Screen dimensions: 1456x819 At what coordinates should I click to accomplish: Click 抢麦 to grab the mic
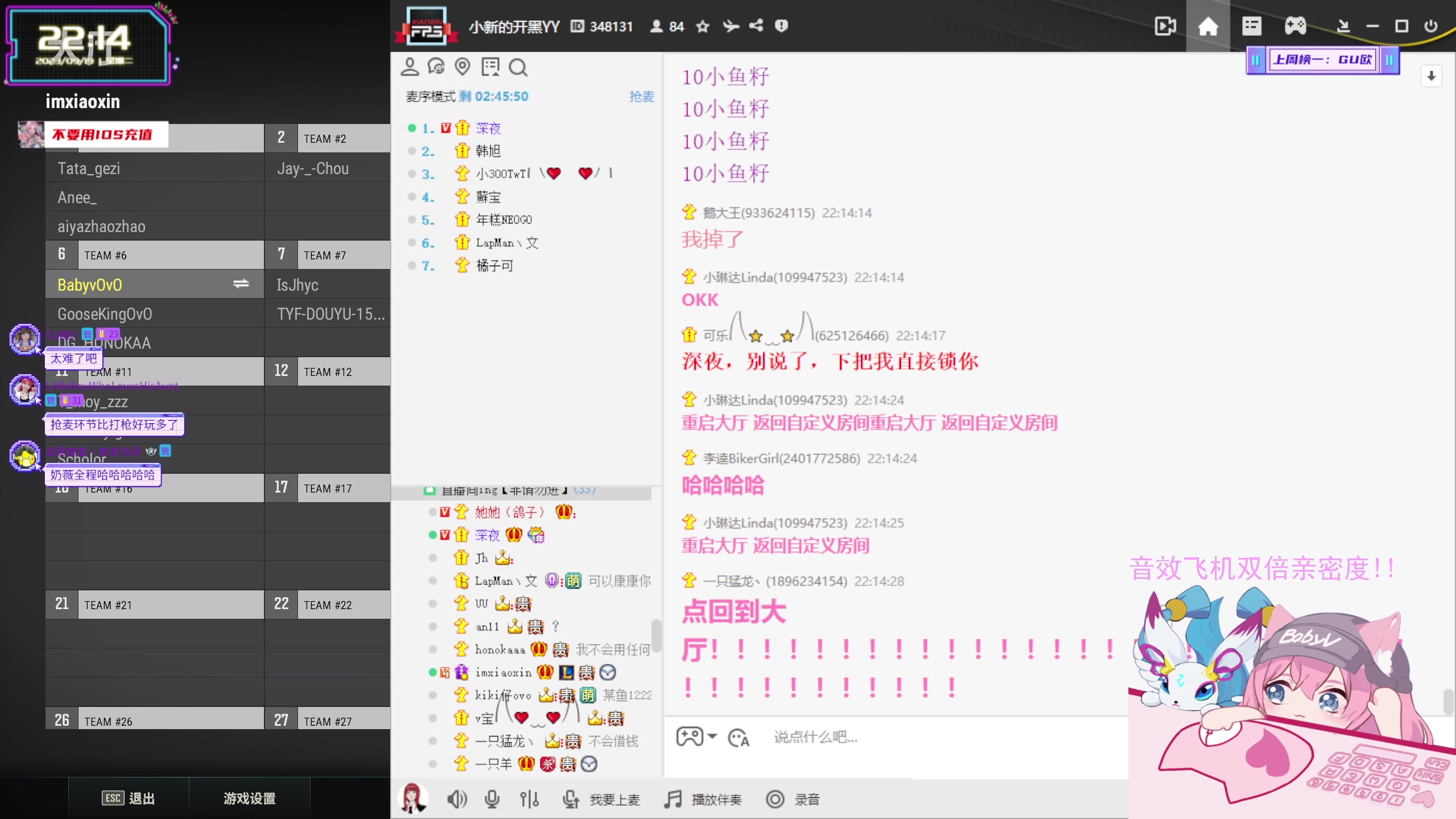click(x=642, y=97)
